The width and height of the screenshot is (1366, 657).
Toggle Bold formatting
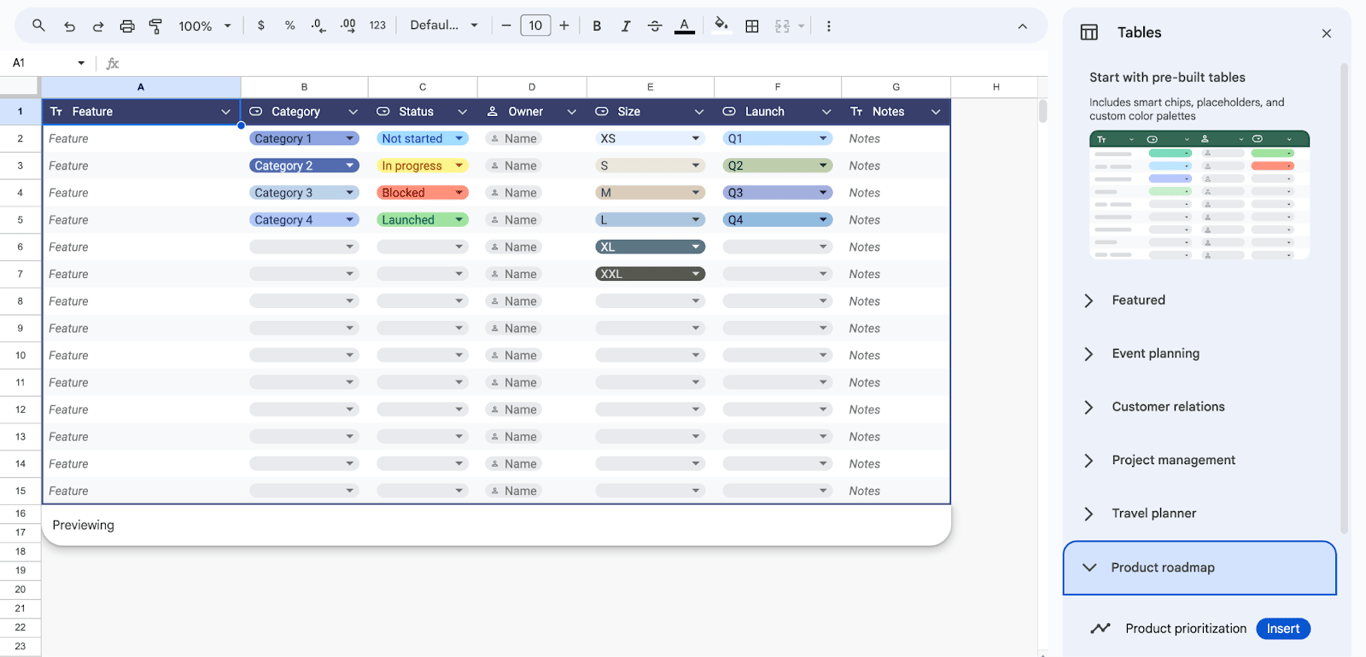pyautogui.click(x=597, y=26)
